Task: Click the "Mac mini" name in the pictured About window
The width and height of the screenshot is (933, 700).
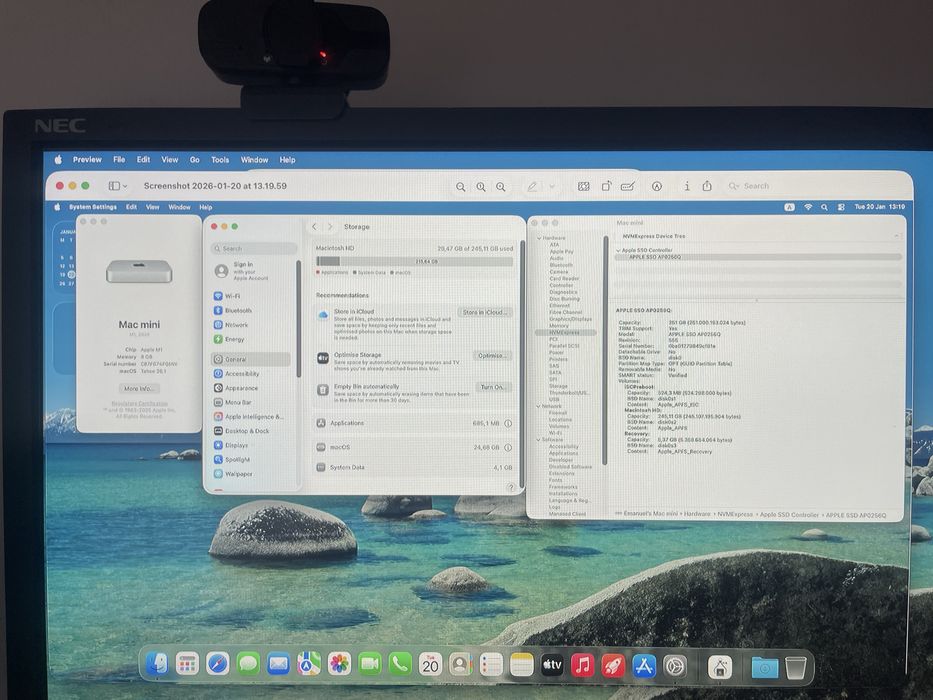Action: [139, 324]
